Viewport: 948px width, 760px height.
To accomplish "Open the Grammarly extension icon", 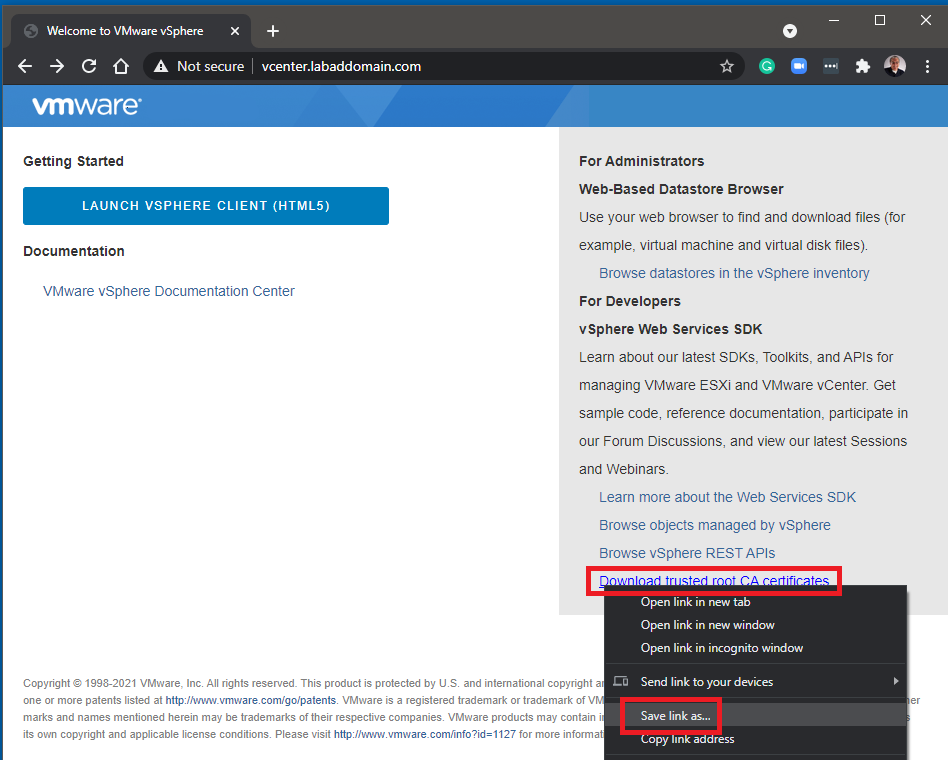I will click(767, 66).
